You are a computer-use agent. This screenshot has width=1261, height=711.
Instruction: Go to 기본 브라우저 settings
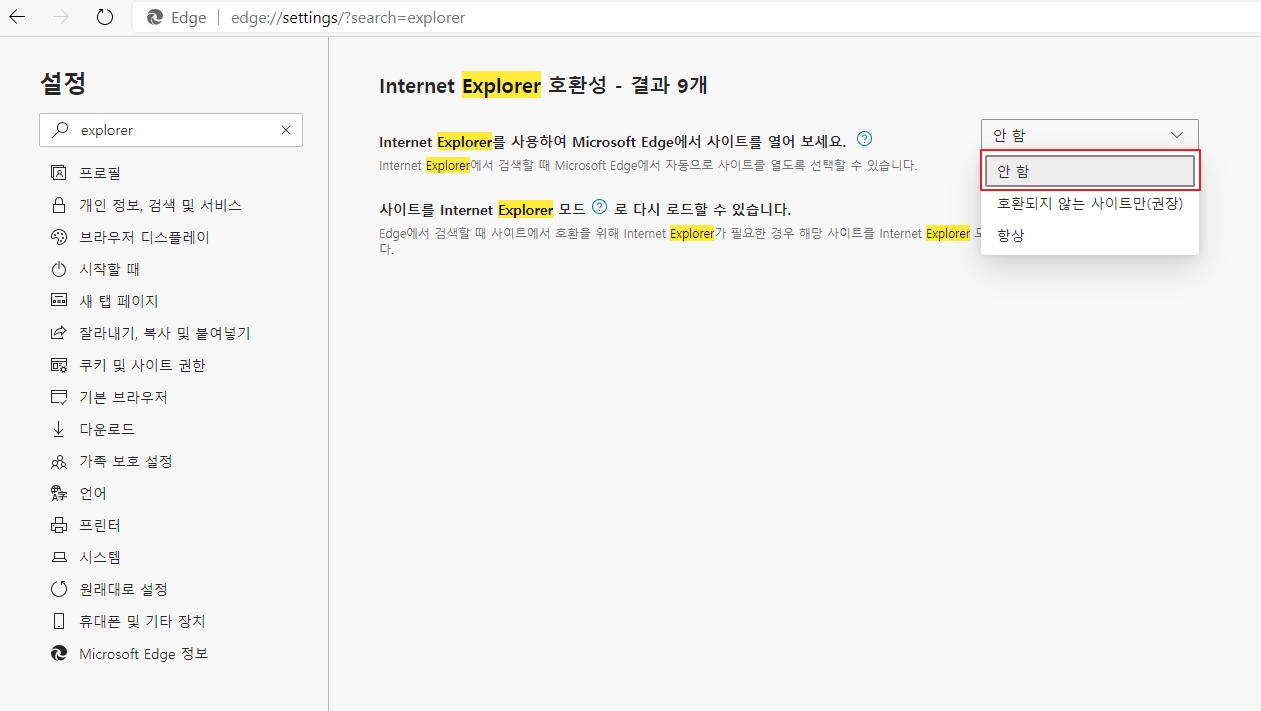[x=123, y=397]
